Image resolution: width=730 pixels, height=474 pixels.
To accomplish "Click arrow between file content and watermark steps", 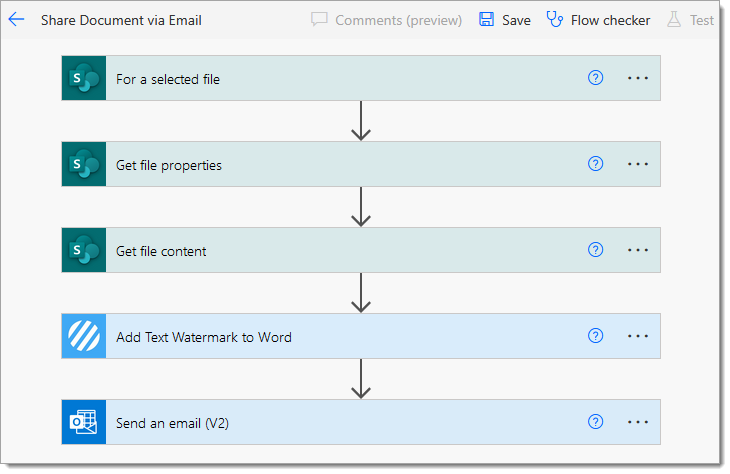I will 361,292.
